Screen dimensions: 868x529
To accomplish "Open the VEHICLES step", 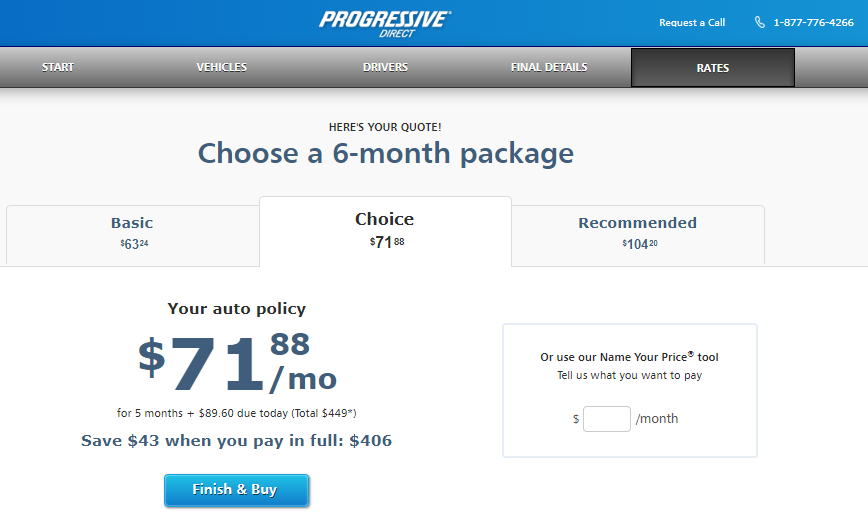I will click(x=222, y=67).
